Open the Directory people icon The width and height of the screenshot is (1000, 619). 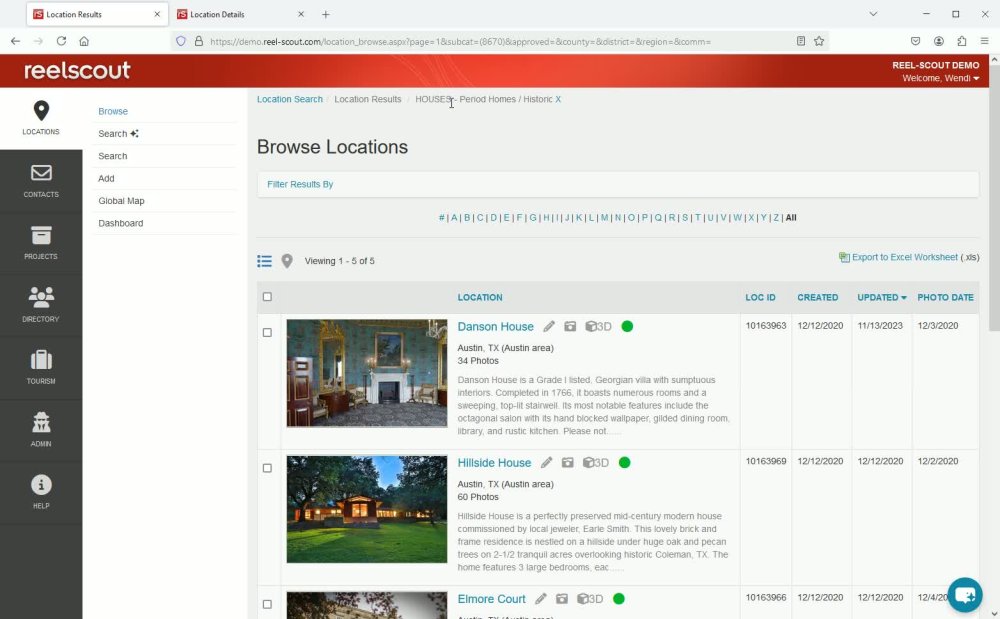coord(41,297)
